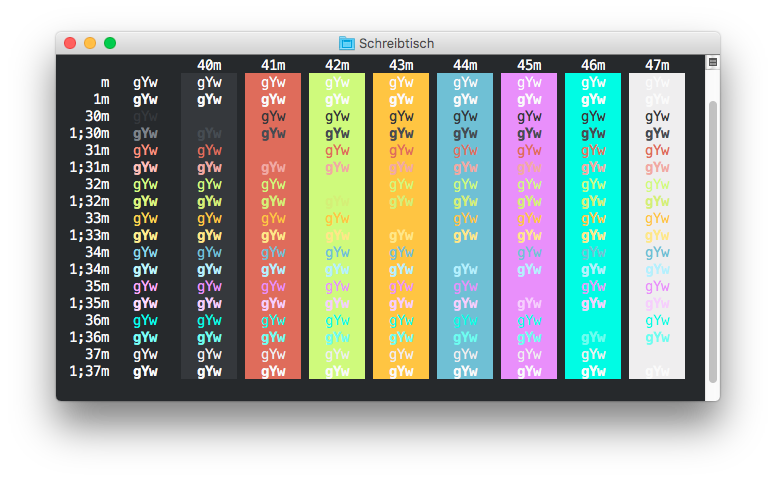Click gYw in 45m column, 1;32m row
This screenshot has width=776, height=481.
(529, 202)
